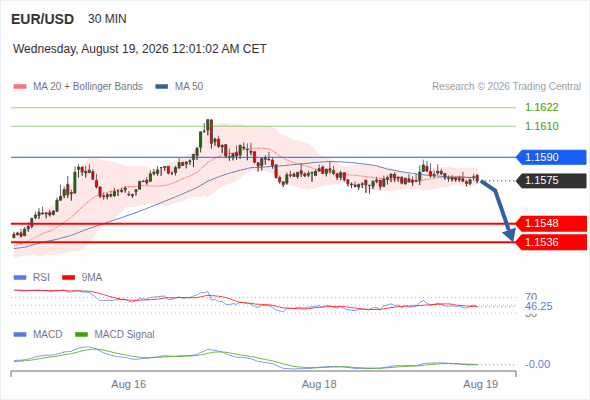
Task: Select the 1.1590 blue pivot price tag
Action: [x=551, y=157]
